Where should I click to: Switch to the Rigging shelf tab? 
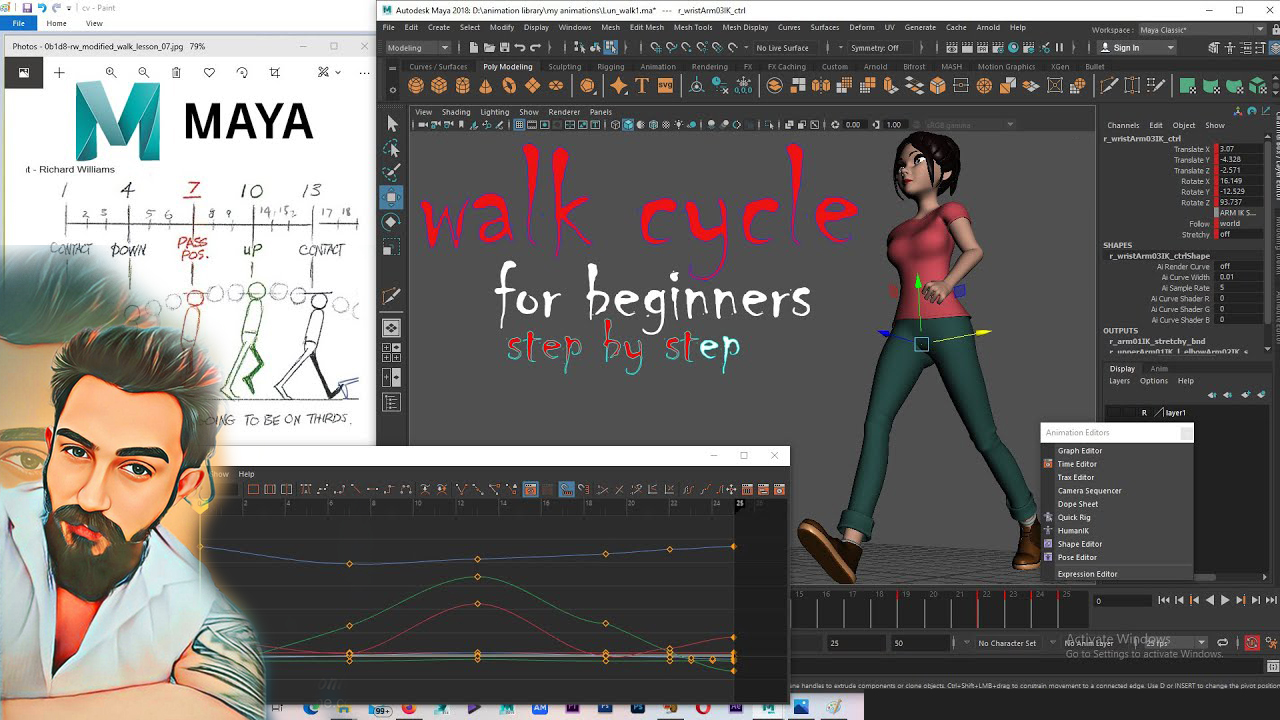[x=610, y=67]
